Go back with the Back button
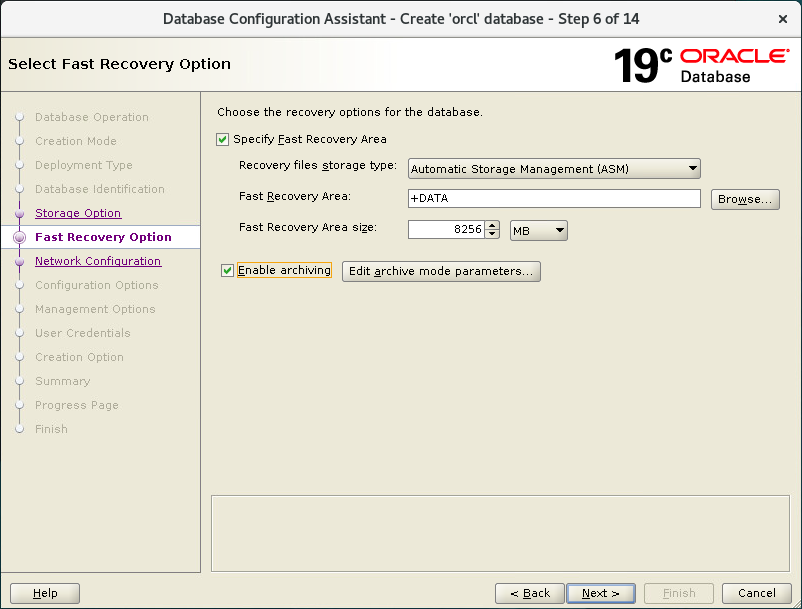 530,593
